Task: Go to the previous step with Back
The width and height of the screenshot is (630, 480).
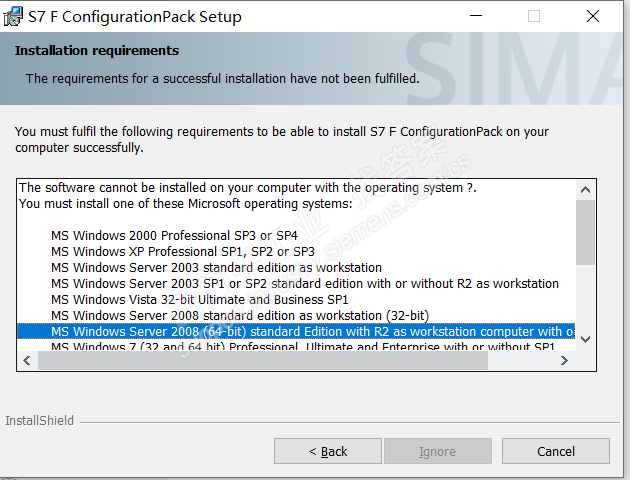Action: pyautogui.click(x=327, y=451)
